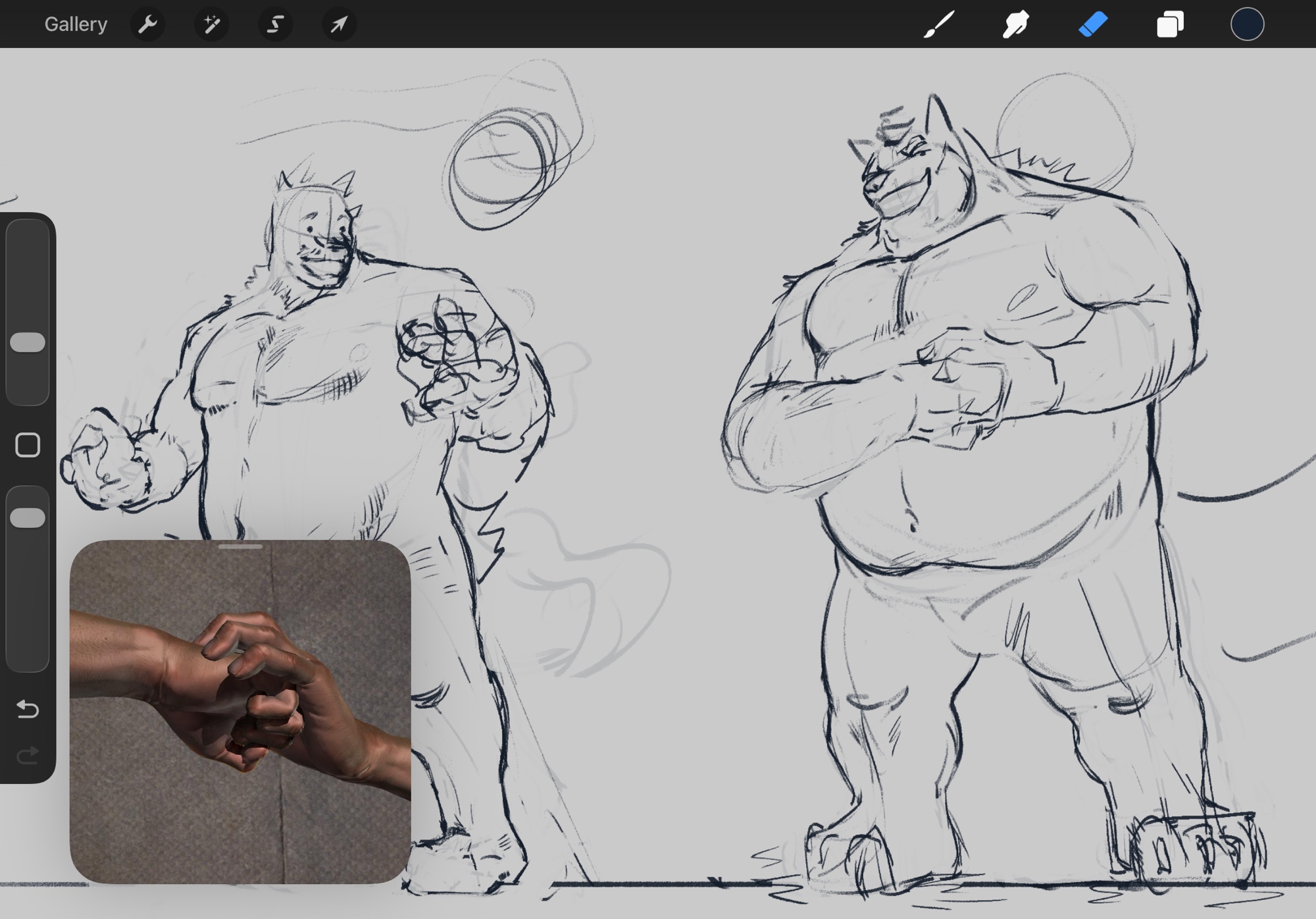The height and width of the screenshot is (919, 1316).
Task: Open the Actions wrench menu
Action: point(147,24)
